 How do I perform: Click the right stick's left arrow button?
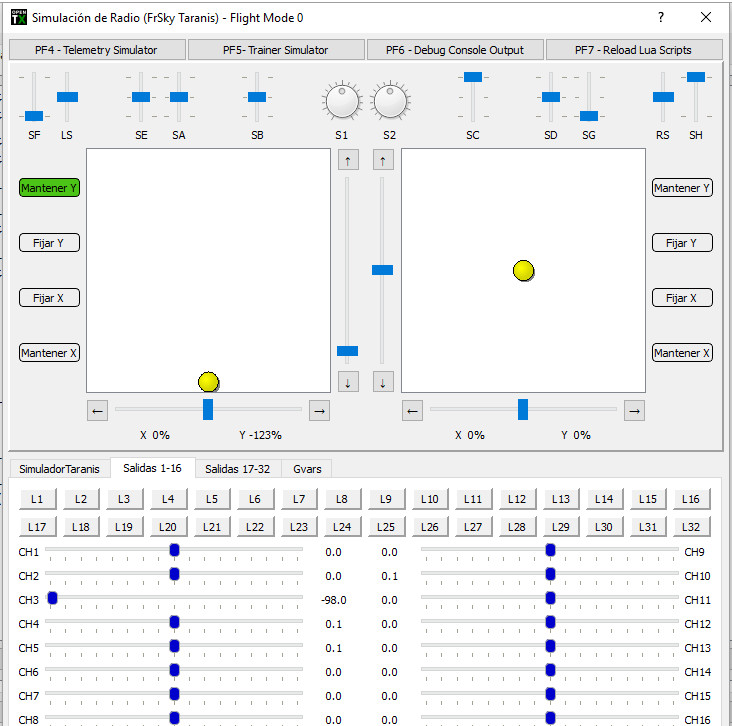tap(412, 410)
